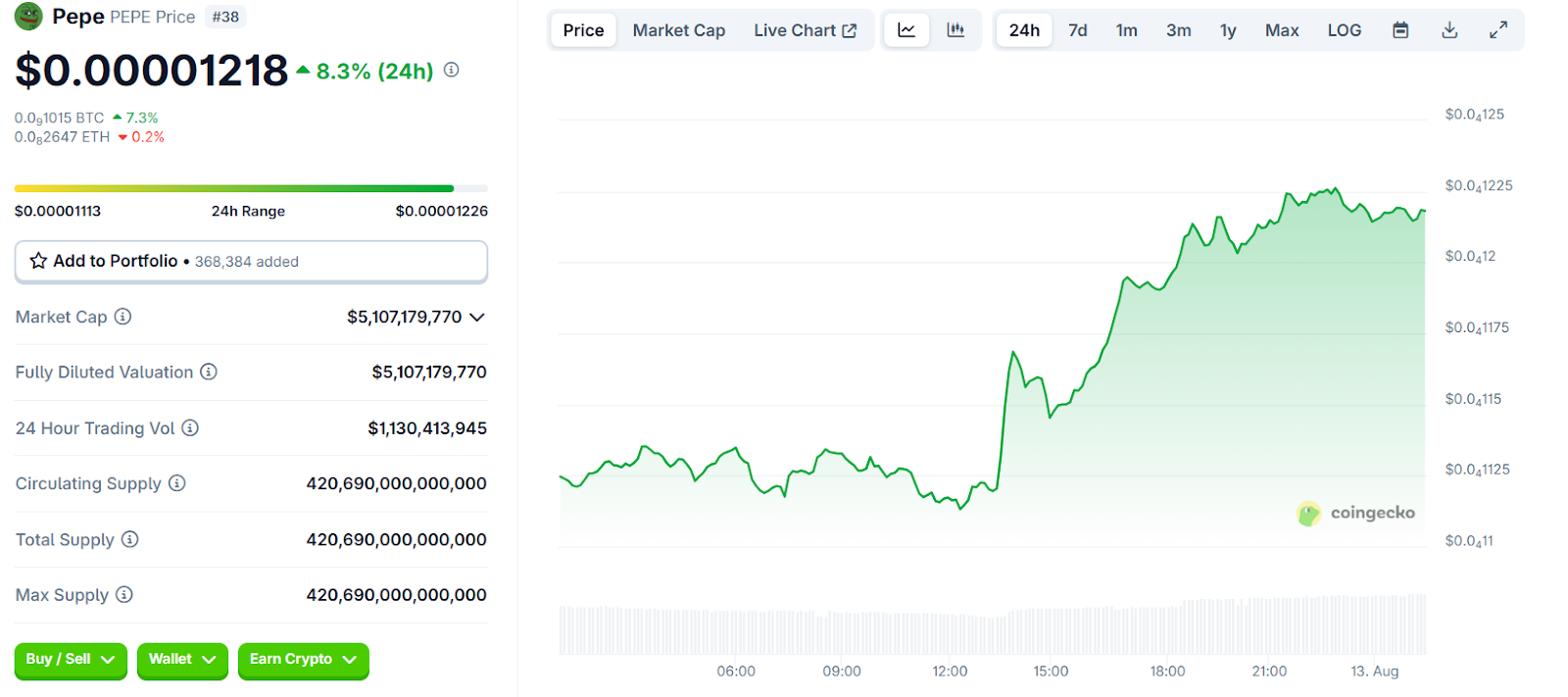This screenshot has height=697, width=1568.
Task: Download the chart data
Action: pyautogui.click(x=1449, y=30)
